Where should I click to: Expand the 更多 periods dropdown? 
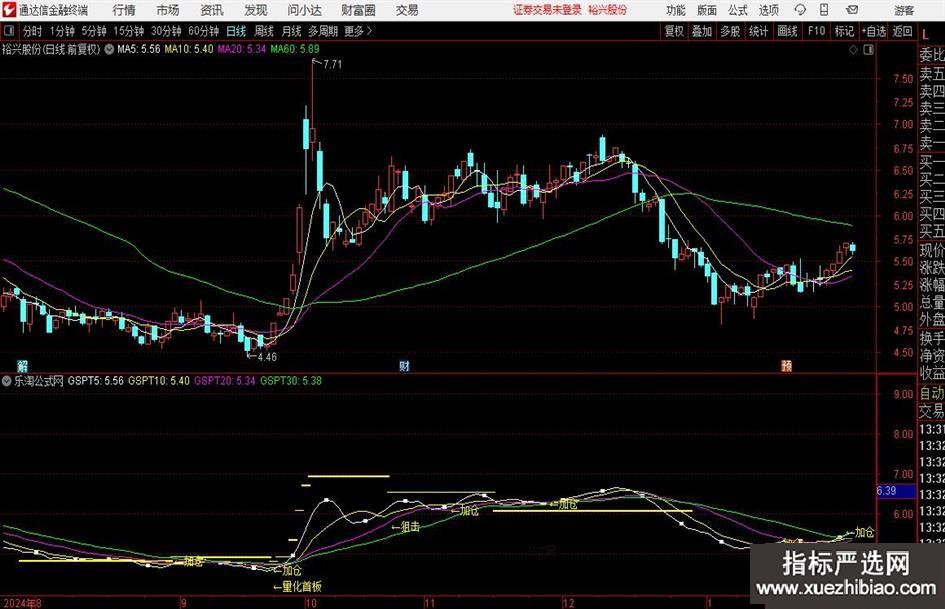(357, 31)
